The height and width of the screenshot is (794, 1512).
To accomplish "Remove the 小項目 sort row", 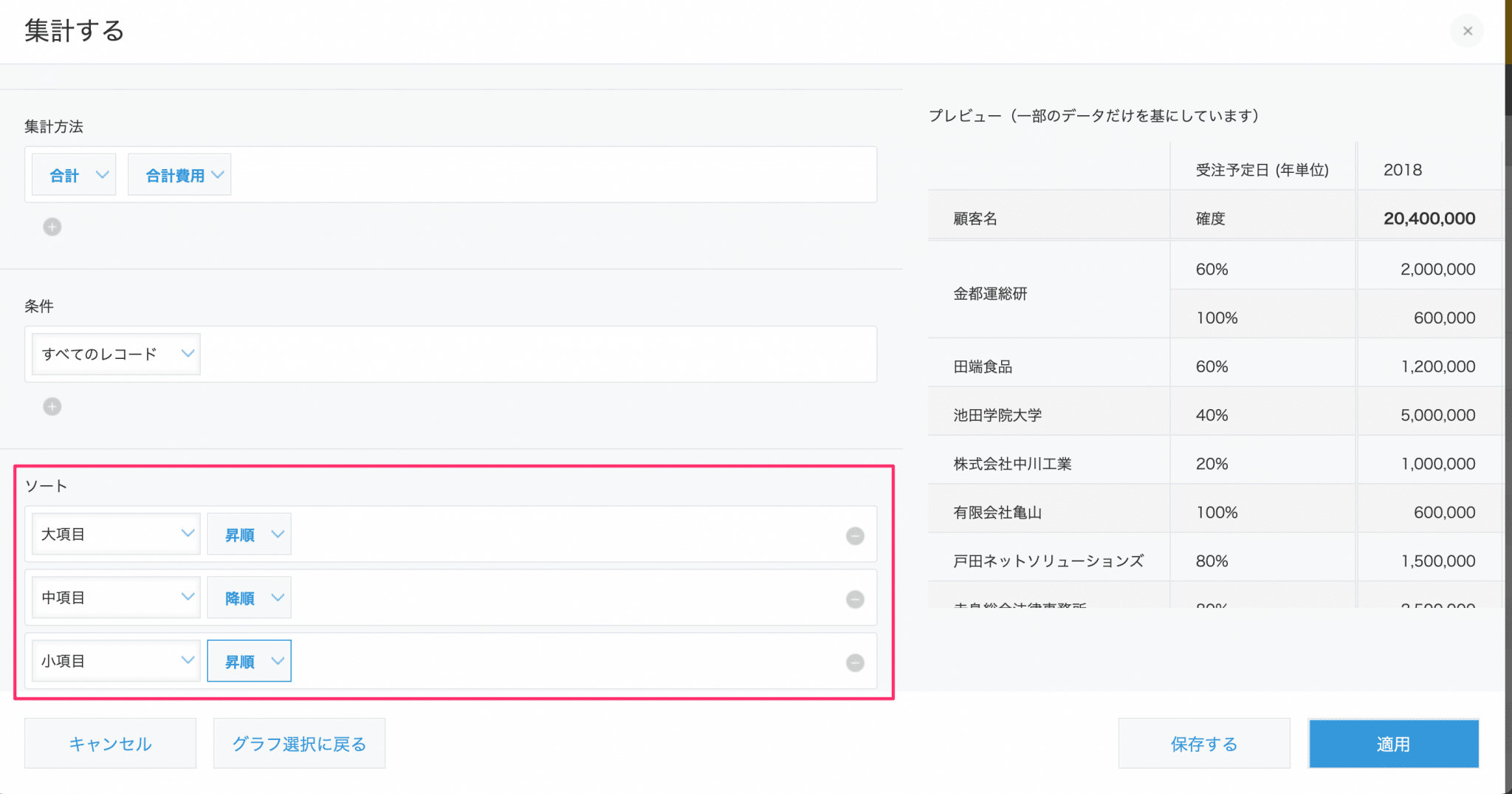I will (x=855, y=663).
